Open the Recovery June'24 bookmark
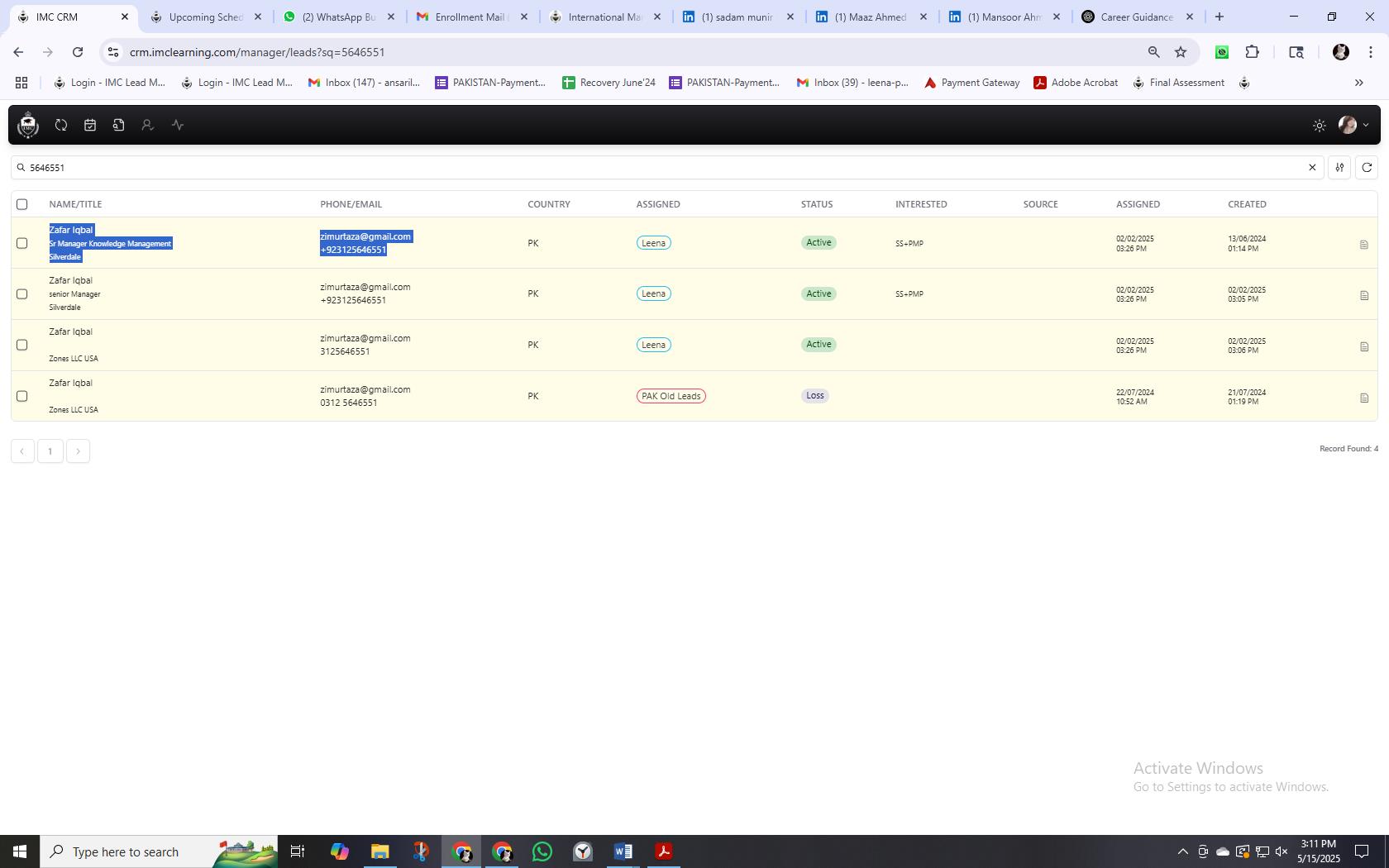 [x=609, y=83]
